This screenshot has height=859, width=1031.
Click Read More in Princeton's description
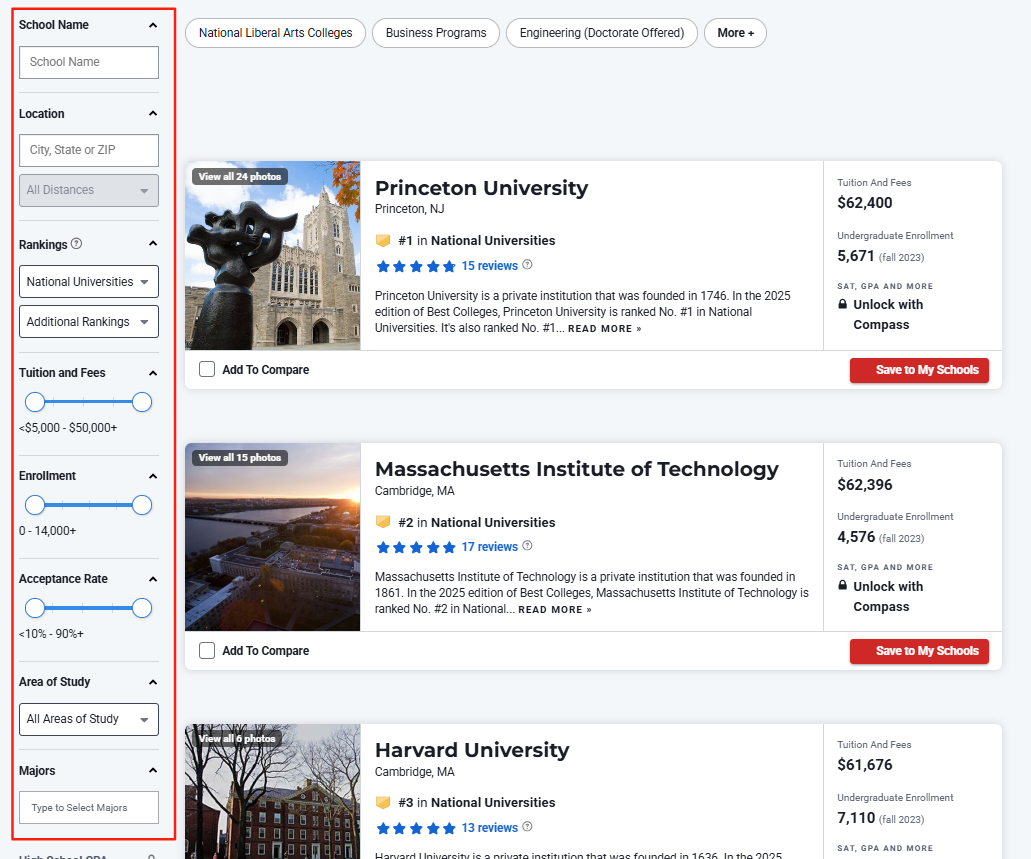[x=604, y=329]
